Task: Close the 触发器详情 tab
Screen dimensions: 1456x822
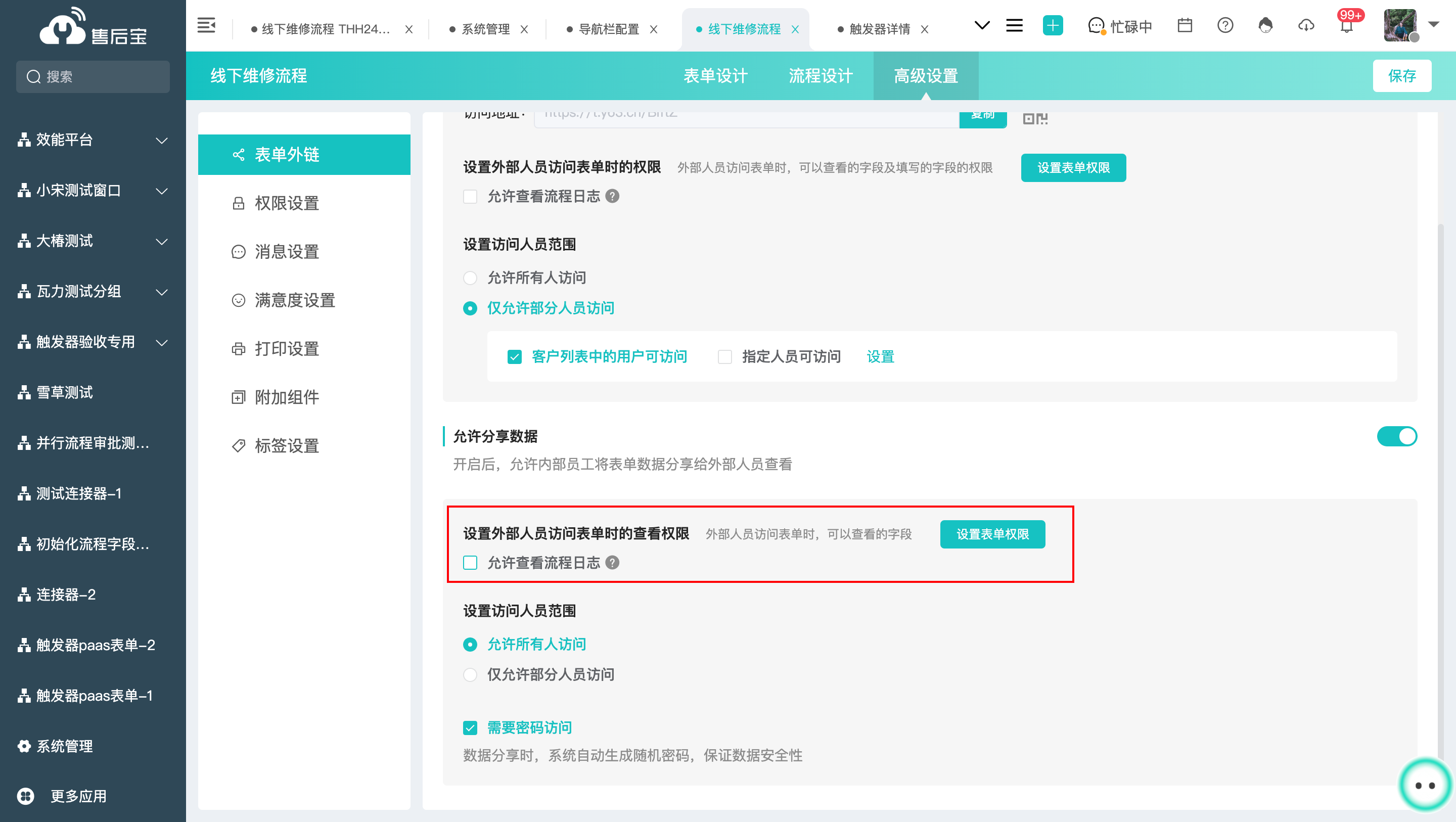Action: [925, 29]
